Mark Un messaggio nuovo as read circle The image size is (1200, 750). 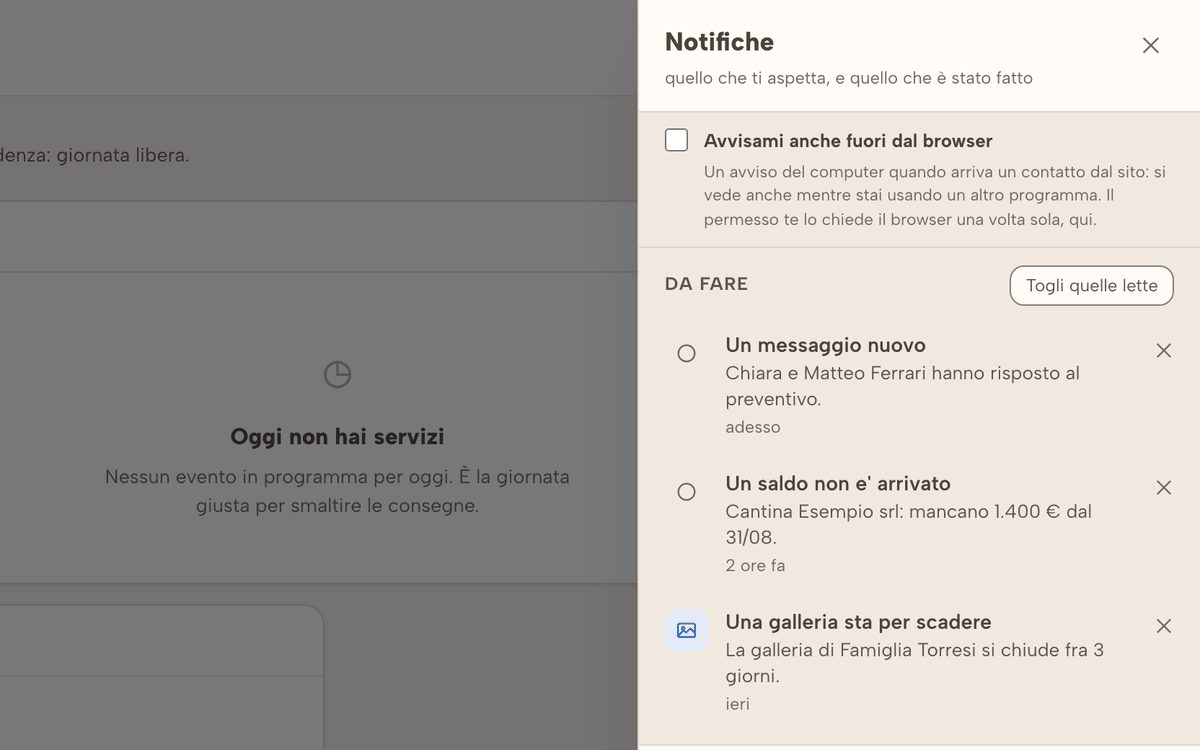tap(686, 353)
